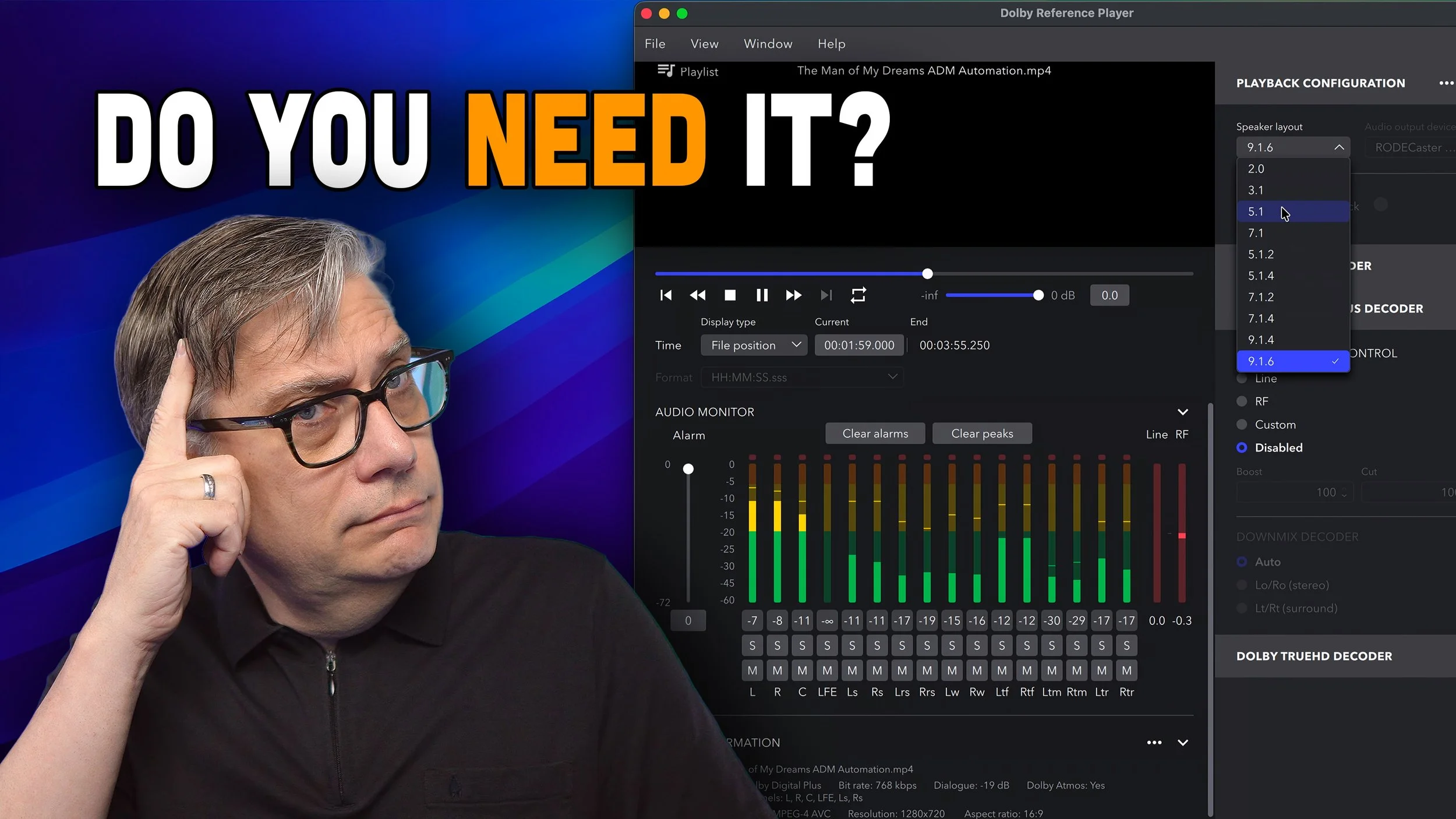Open the View menu
Screen dimensions: 1456x819
[x=704, y=44]
